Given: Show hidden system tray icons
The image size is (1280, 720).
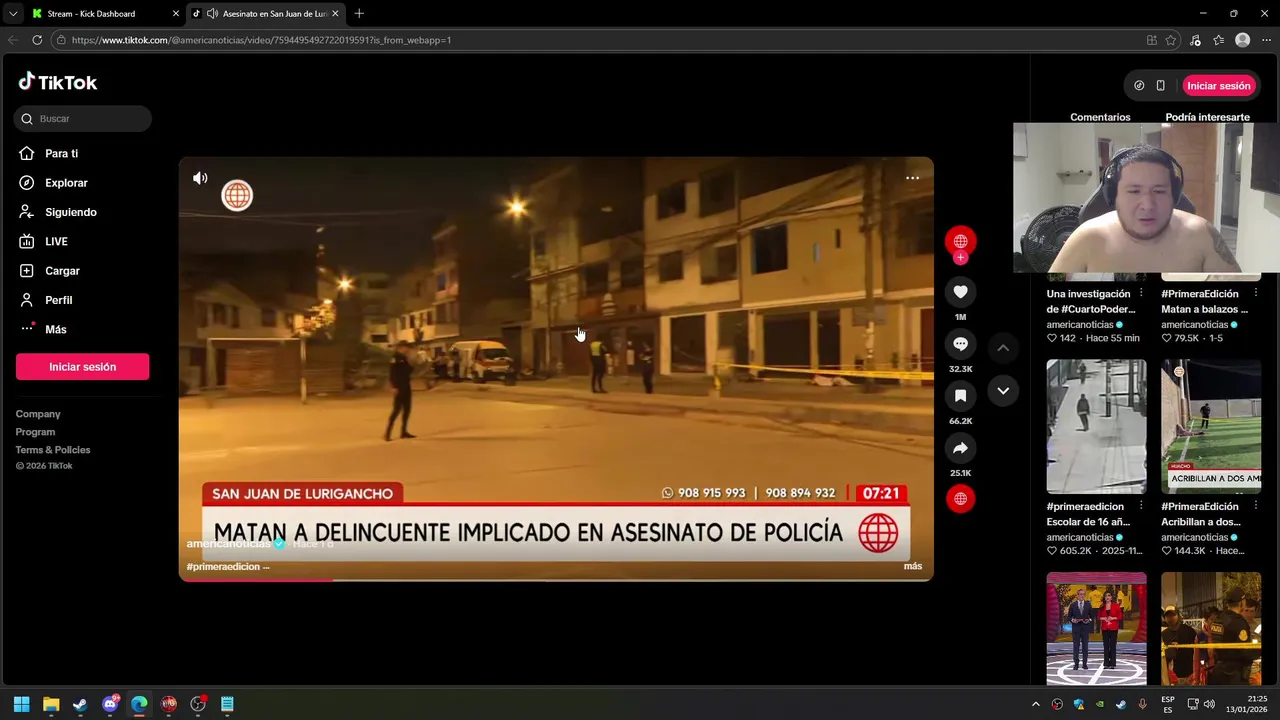Looking at the screenshot, I should (x=1035, y=704).
